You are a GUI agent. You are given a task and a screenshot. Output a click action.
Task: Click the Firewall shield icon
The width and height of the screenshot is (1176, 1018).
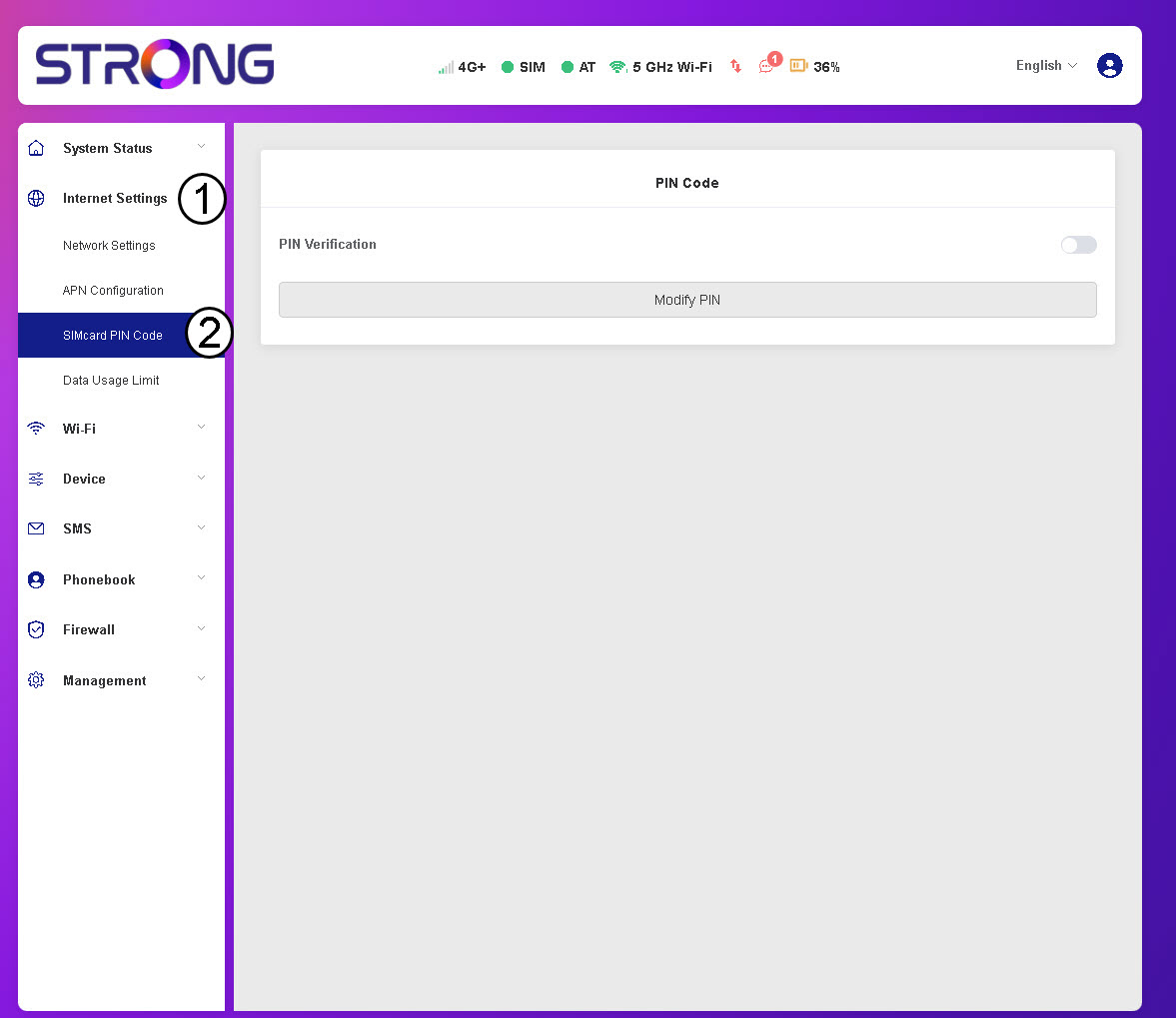[36, 629]
